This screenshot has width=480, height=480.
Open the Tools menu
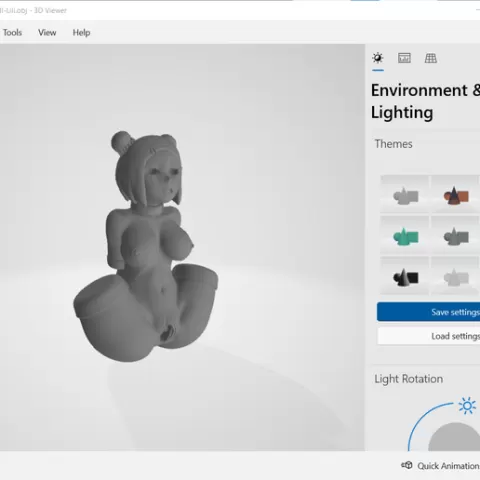click(12, 33)
